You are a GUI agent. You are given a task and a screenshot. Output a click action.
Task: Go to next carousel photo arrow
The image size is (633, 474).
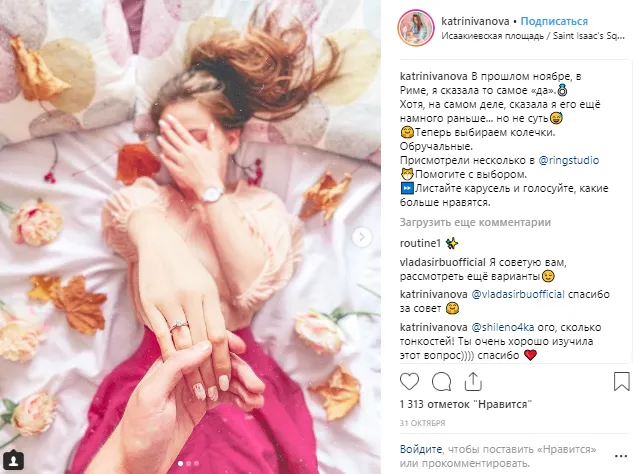pos(361,237)
